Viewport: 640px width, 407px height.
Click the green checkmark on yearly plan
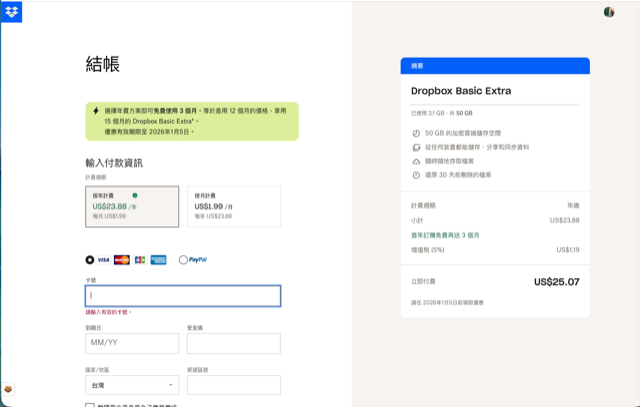(x=135, y=195)
